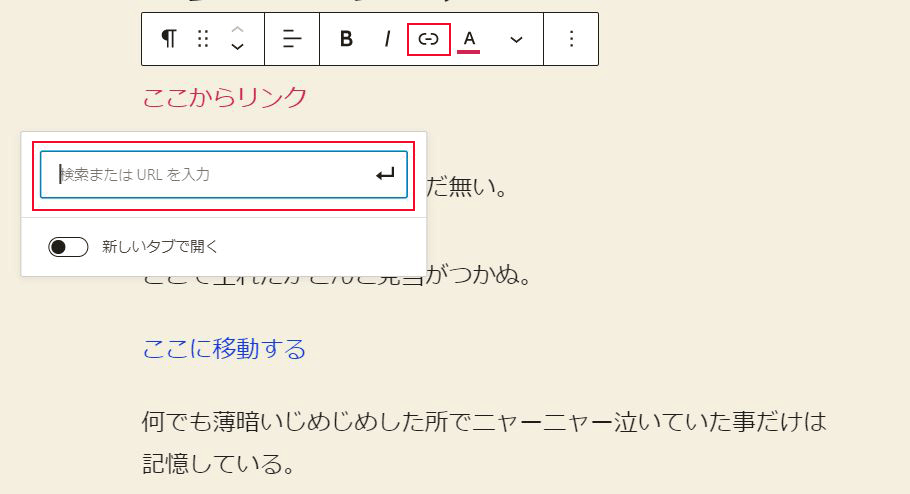The image size is (910, 494).
Task: Click the blue 'ここに移動する' link
Action: pyautogui.click(x=224, y=349)
